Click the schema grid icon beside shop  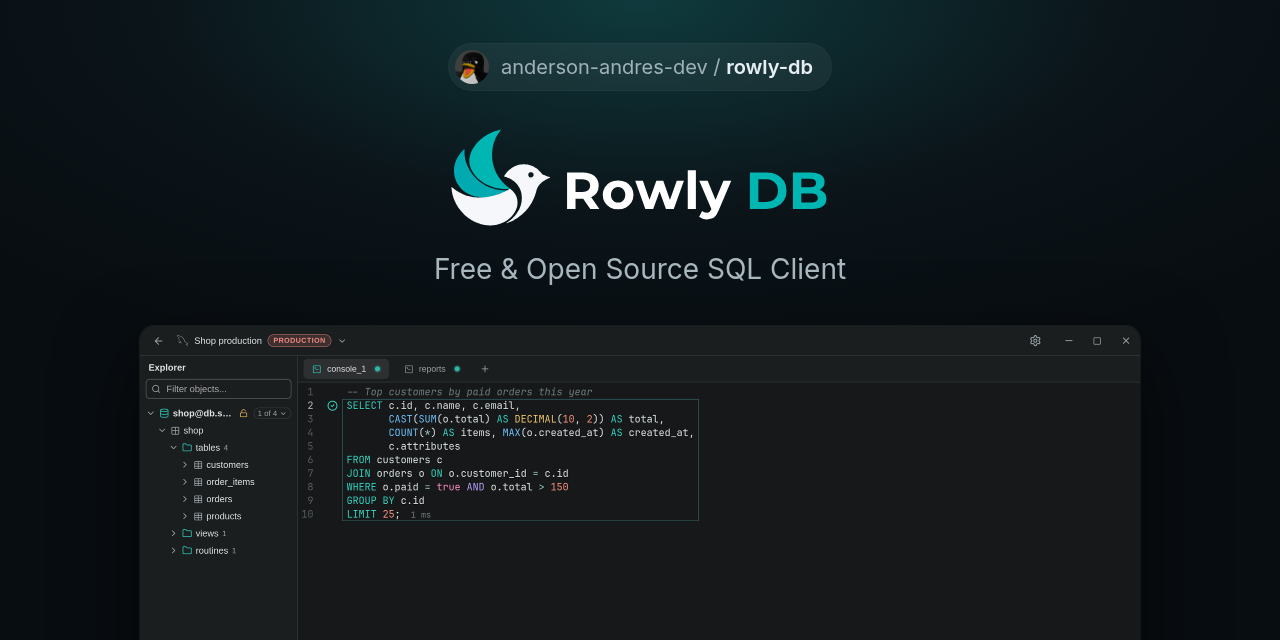pos(175,431)
